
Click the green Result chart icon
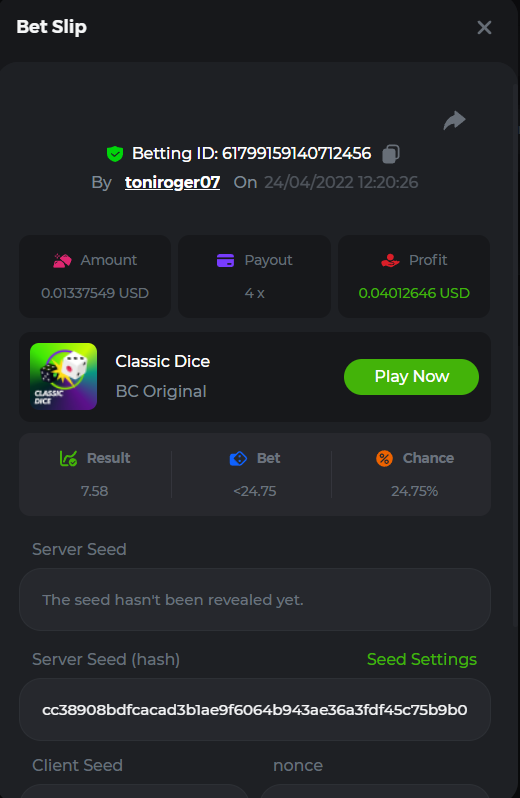(x=69, y=459)
